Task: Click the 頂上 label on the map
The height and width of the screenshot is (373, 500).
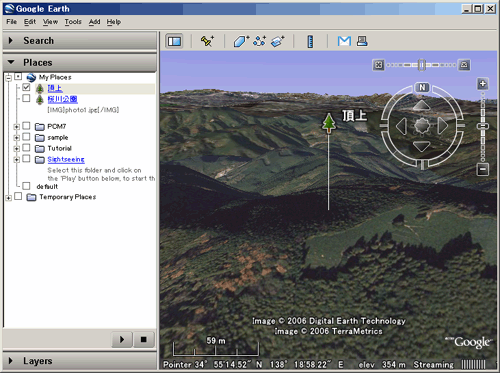Action: pos(354,116)
